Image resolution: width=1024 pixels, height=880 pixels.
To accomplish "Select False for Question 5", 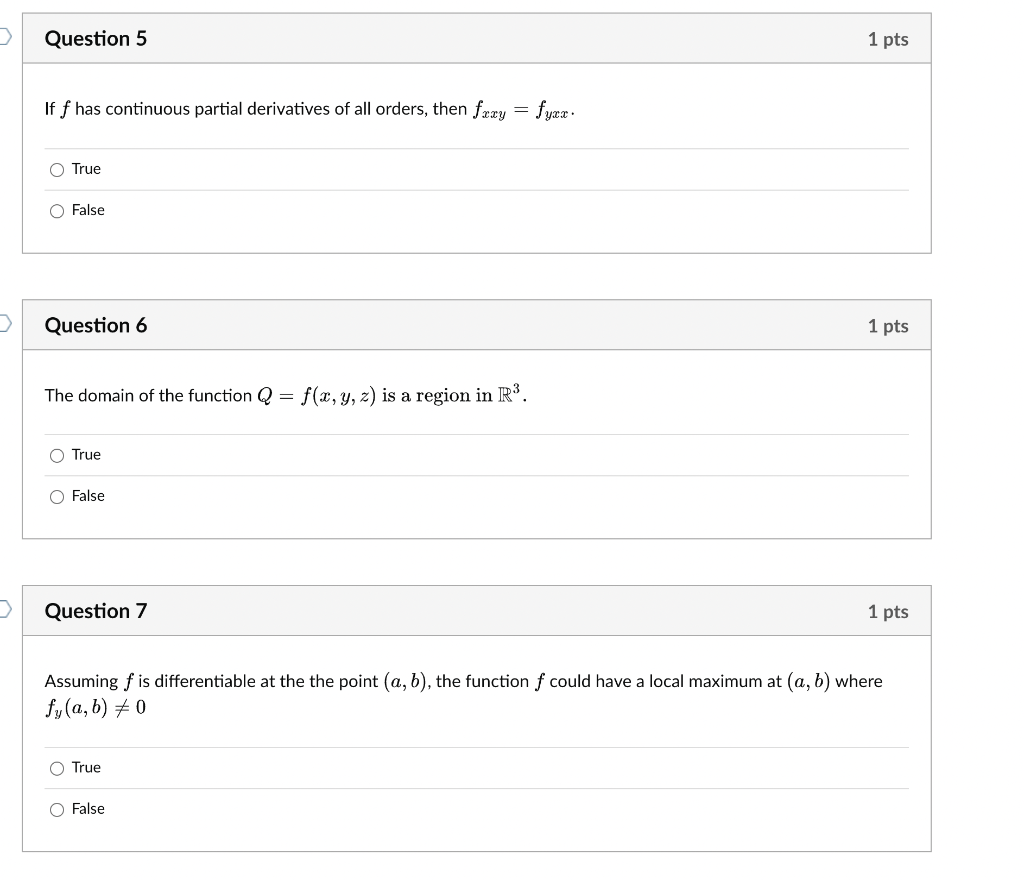I will (x=57, y=210).
